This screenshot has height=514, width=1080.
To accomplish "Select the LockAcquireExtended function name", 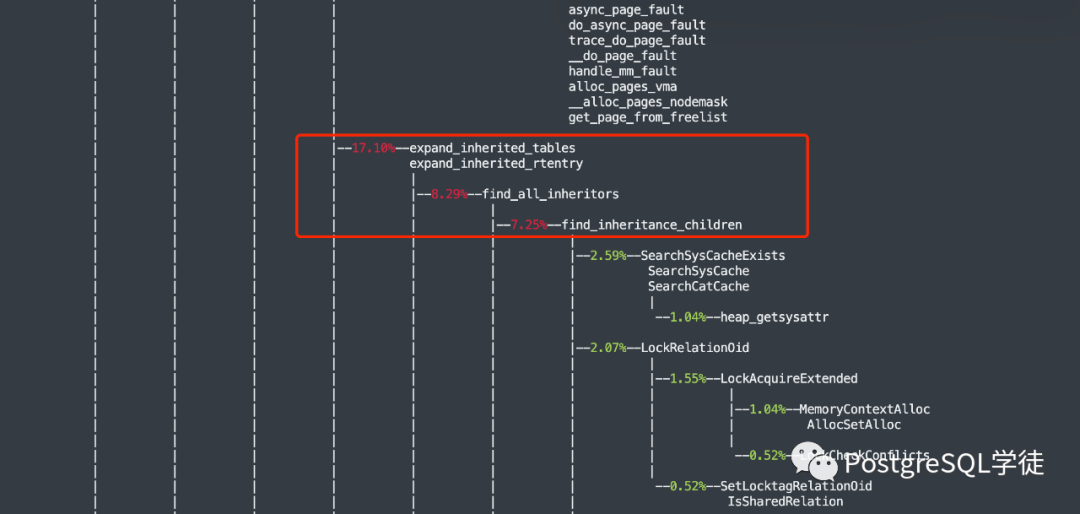I will coord(789,378).
